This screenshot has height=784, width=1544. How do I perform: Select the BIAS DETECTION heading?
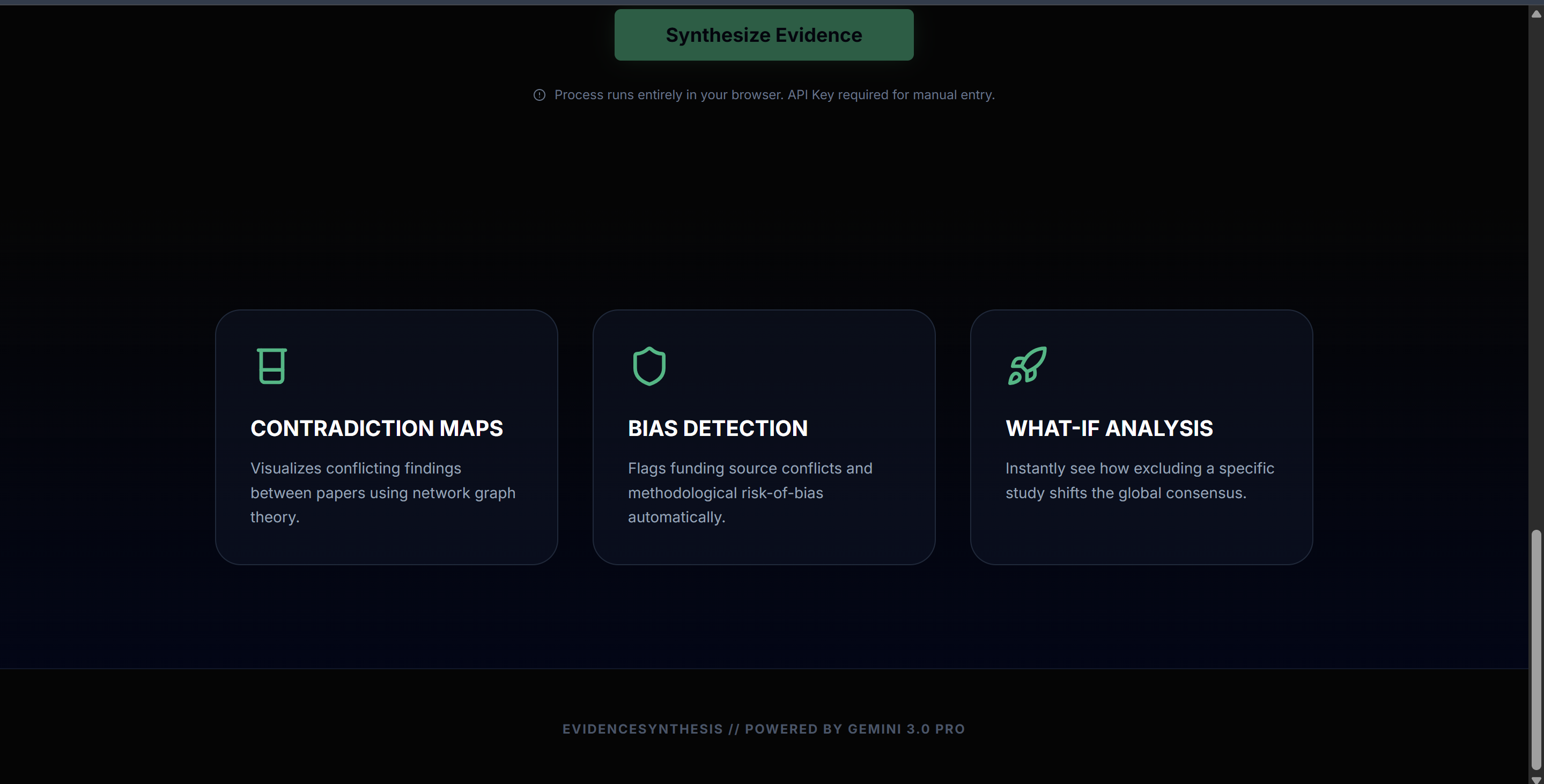point(718,428)
